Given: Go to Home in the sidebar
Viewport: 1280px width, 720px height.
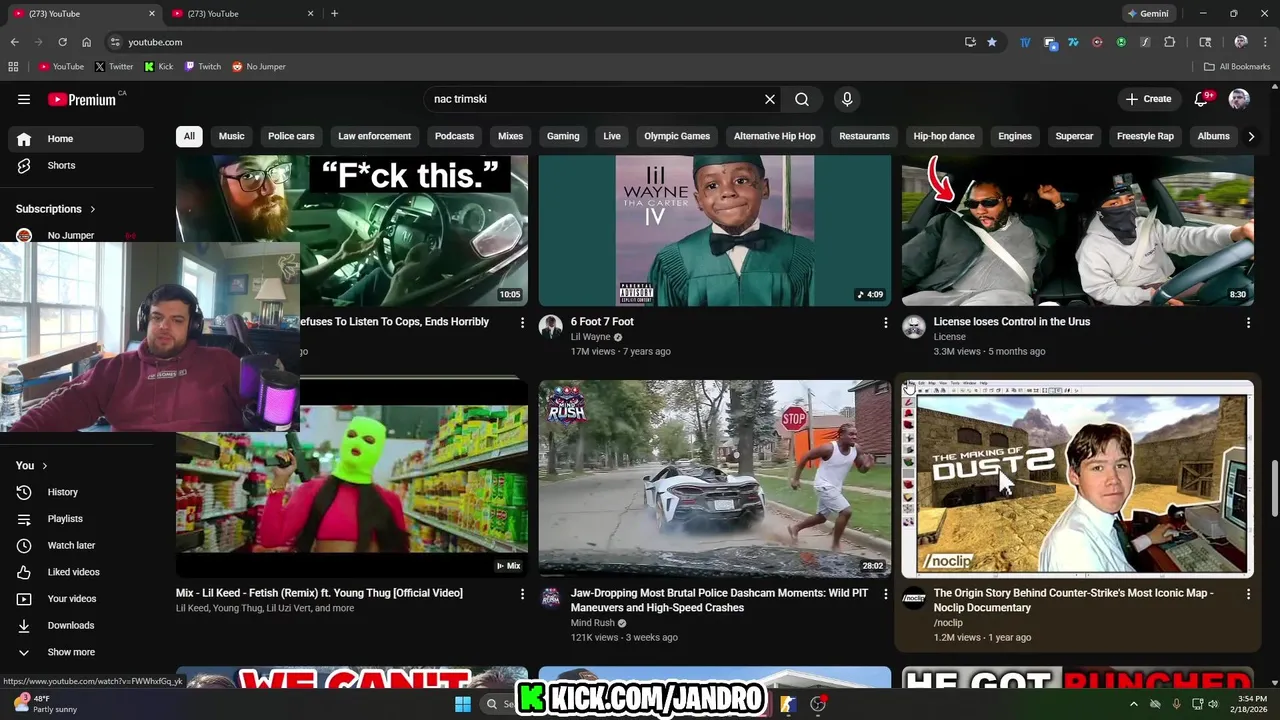Looking at the screenshot, I should [78, 139].
